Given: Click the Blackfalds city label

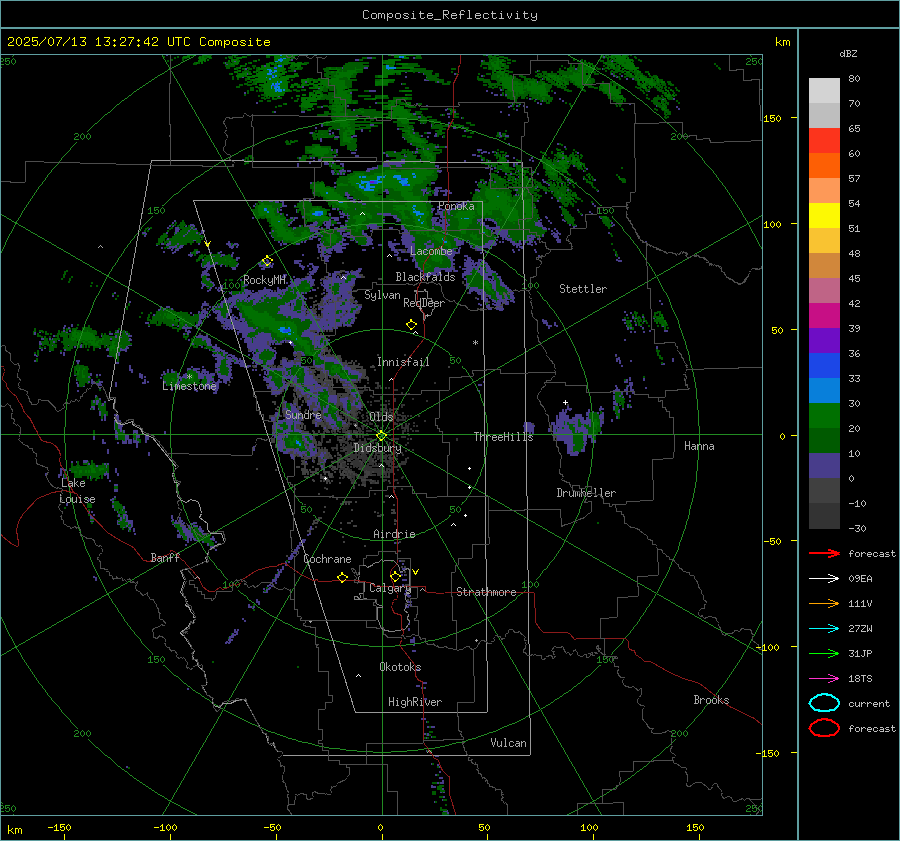Looking at the screenshot, I should pyautogui.click(x=425, y=277).
